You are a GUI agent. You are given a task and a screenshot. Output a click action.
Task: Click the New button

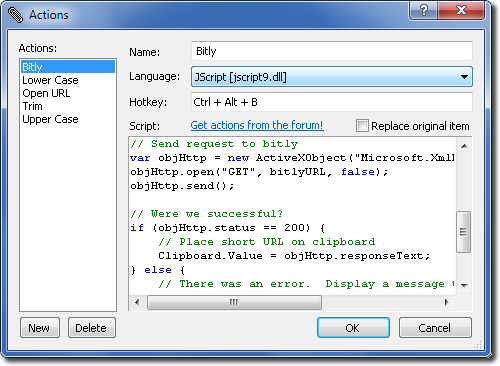(40, 328)
